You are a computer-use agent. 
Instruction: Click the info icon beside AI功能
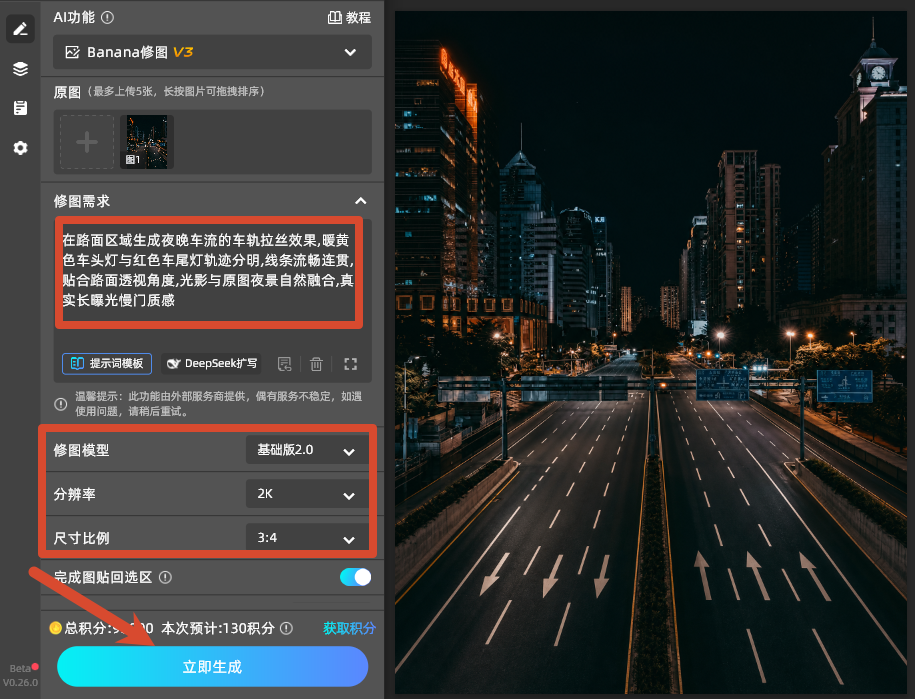(107, 18)
